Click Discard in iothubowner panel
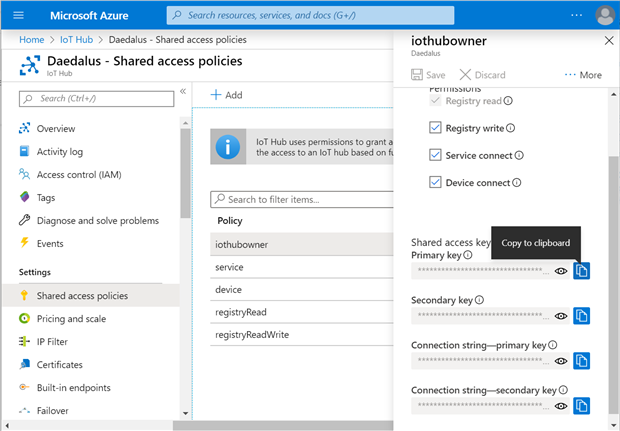 pos(482,75)
